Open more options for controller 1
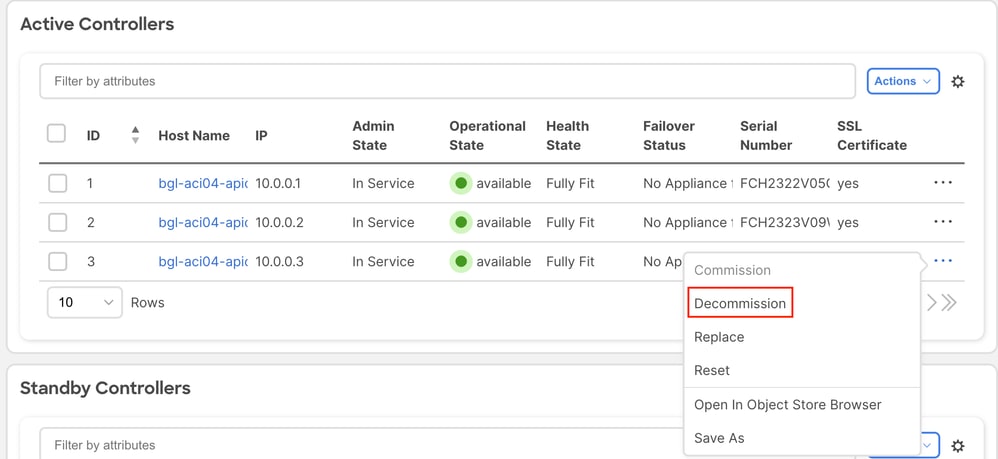This screenshot has width=998, height=459. click(942, 183)
